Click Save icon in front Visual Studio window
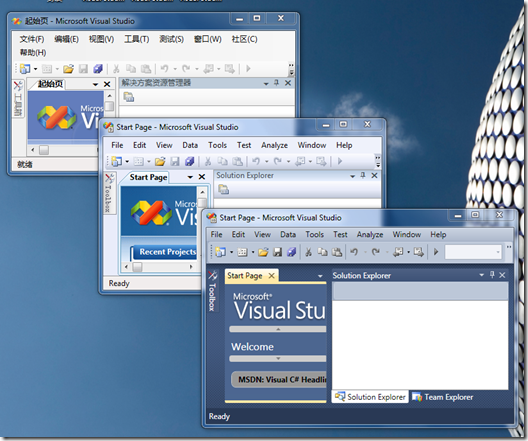 point(277,252)
